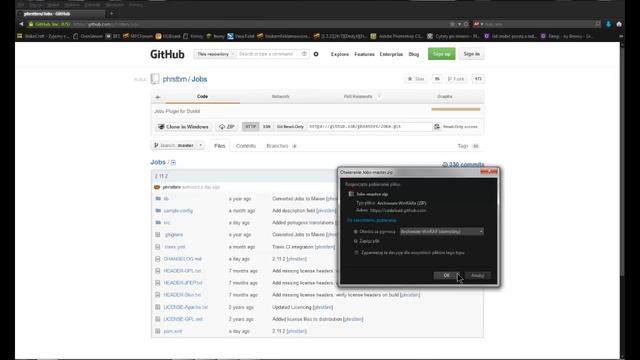Open the WinRAR application dropdown in the dialog
Viewport: 640px width, 360px height.
click(x=442, y=231)
